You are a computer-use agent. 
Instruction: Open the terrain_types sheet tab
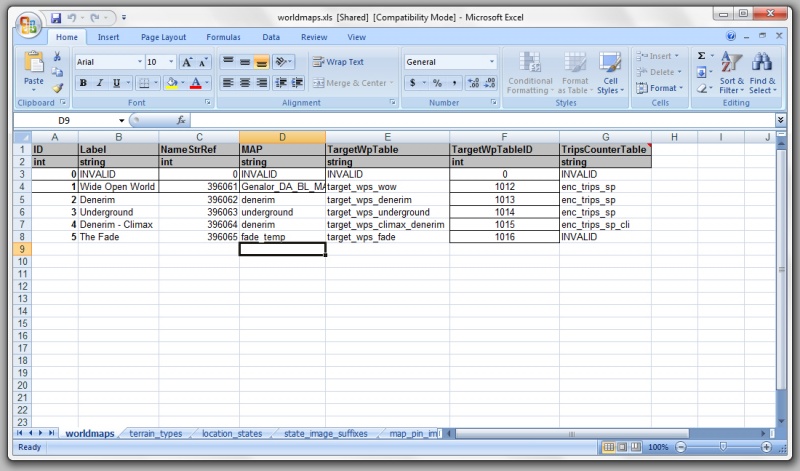pos(156,434)
